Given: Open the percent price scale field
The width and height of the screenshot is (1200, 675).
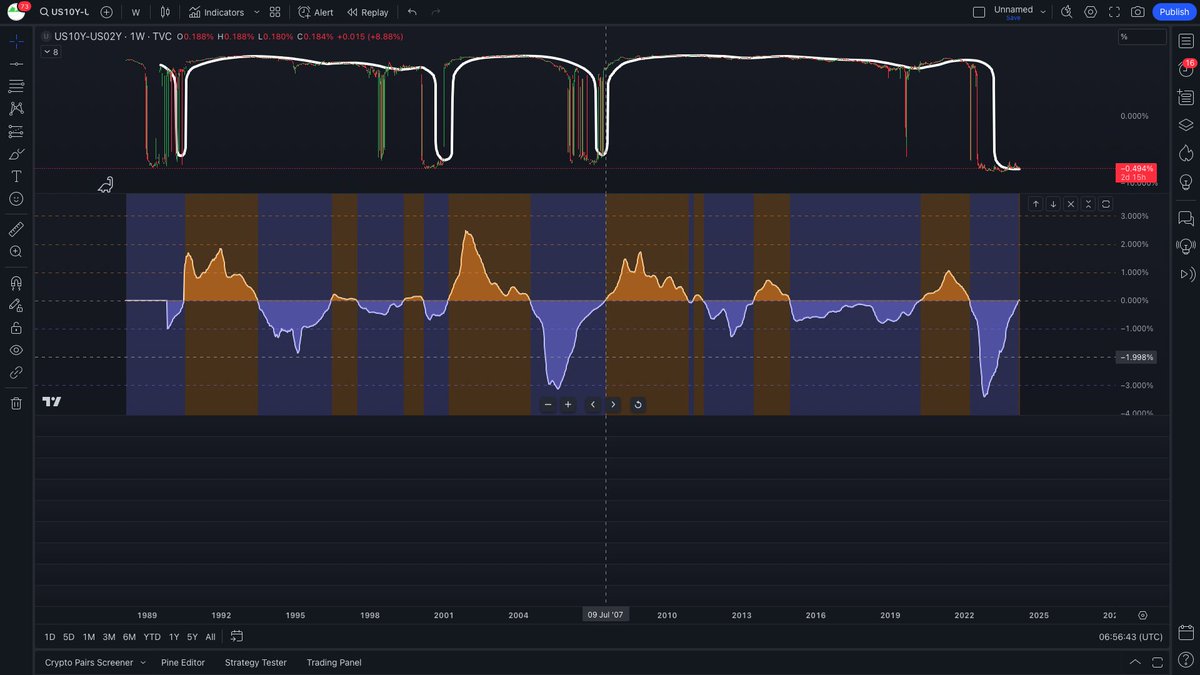Looking at the screenshot, I should click(x=1142, y=37).
